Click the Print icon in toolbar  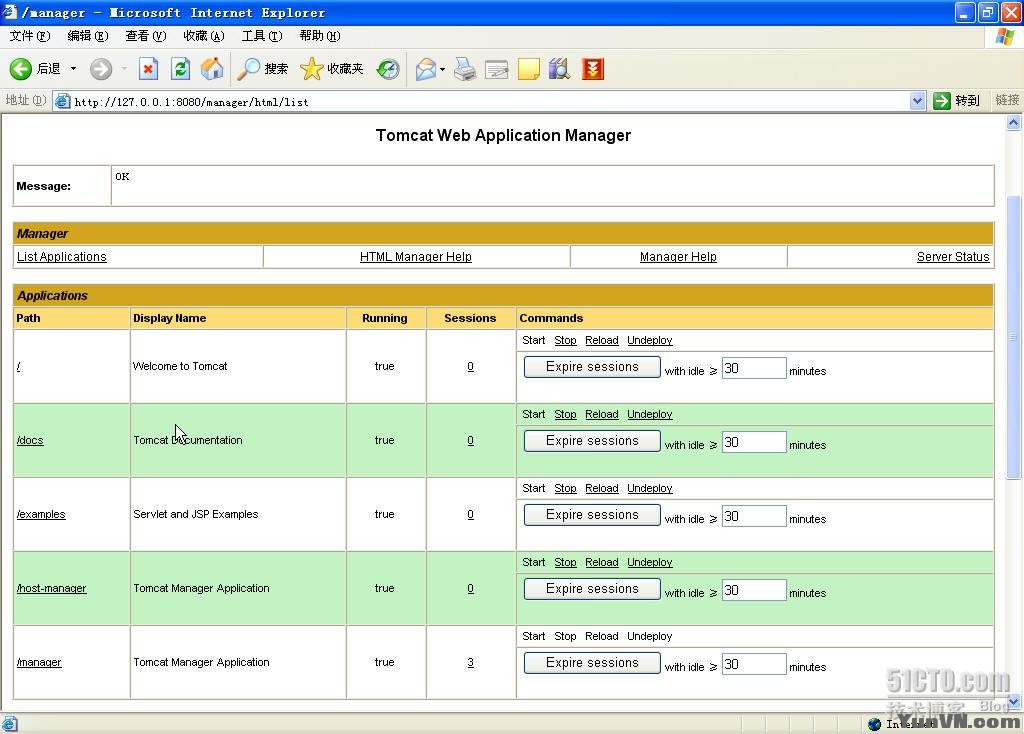[x=465, y=69]
